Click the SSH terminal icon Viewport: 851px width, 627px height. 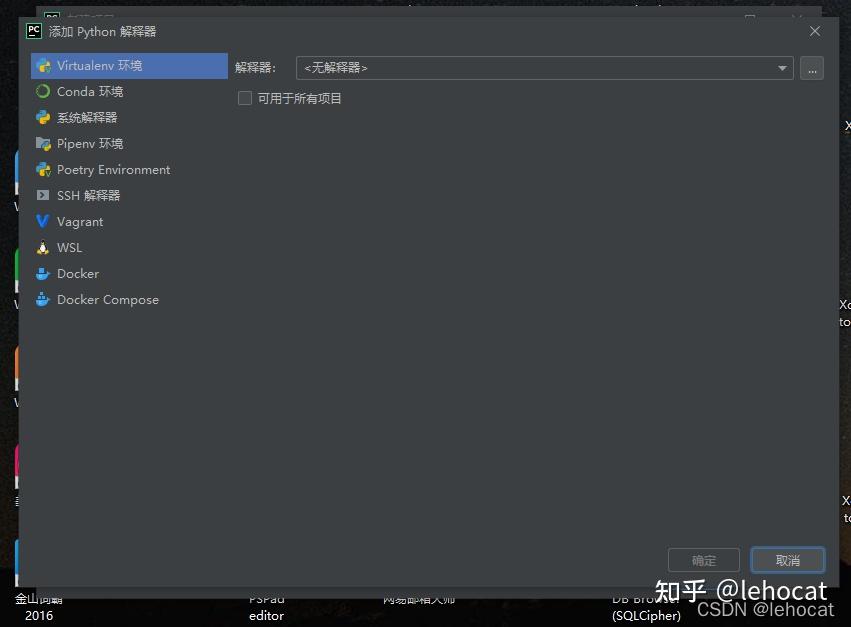42,195
